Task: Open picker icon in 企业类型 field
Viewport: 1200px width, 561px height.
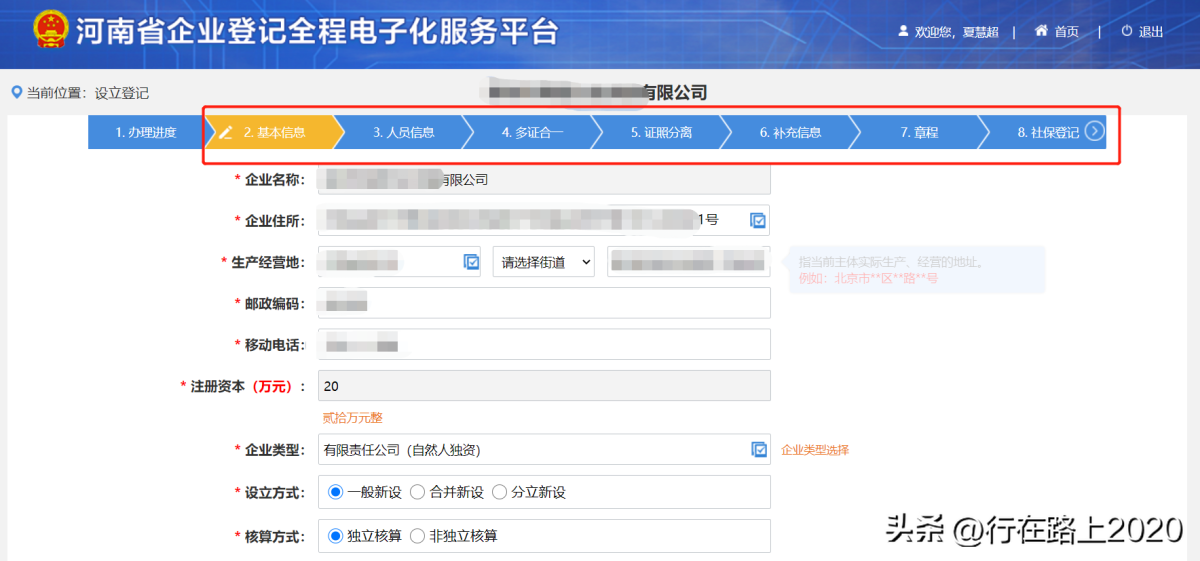Action: click(x=759, y=450)
